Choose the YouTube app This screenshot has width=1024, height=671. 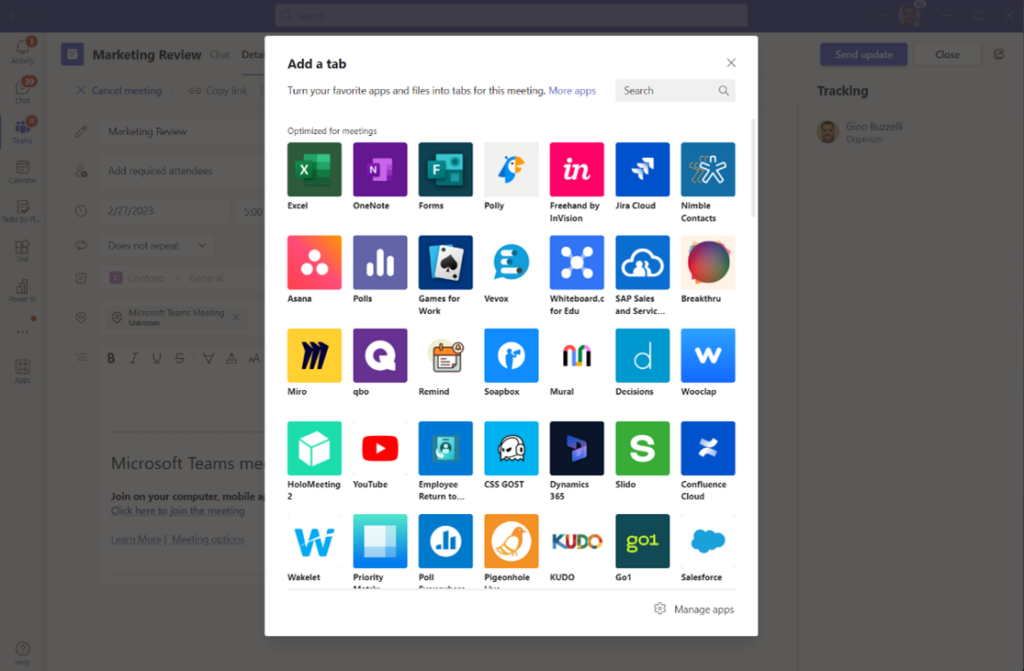point(380,448)
